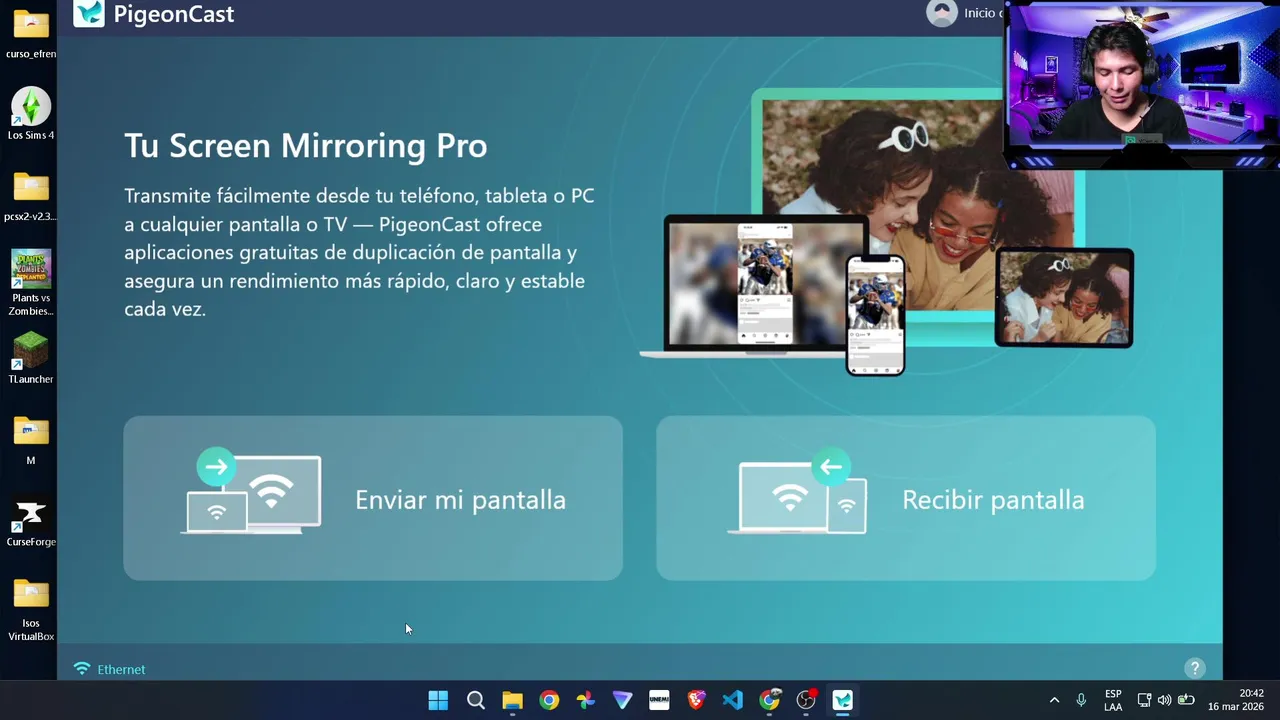Open taskbar Search

click(476, 700)
